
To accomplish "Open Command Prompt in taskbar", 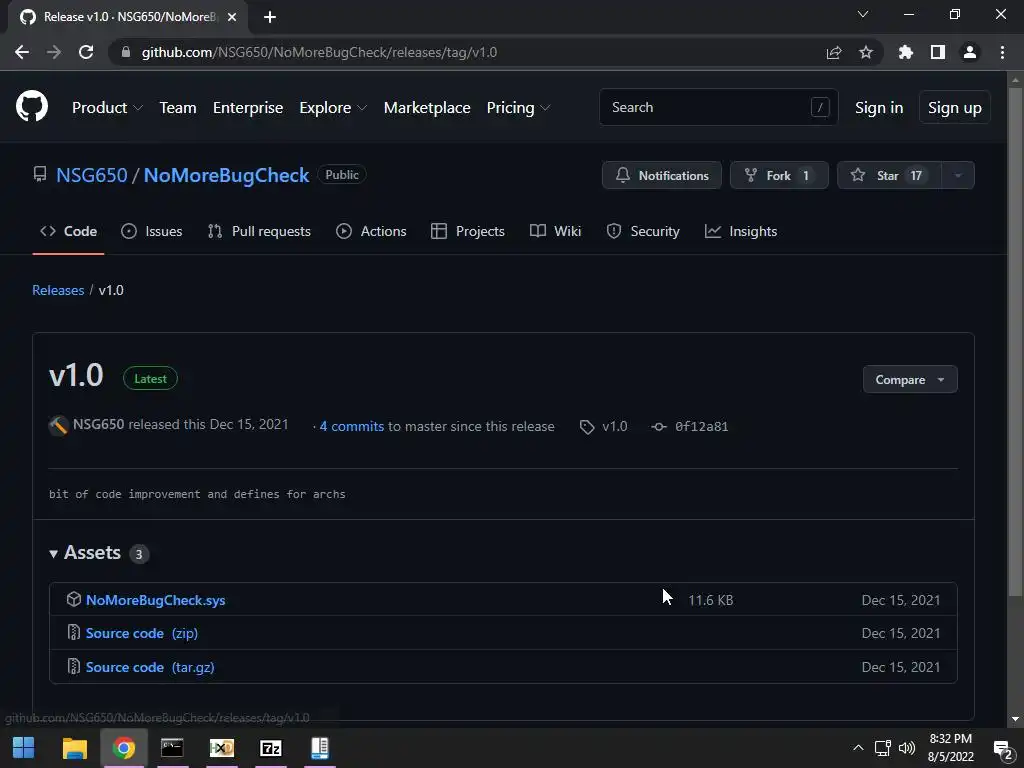I will [172, 748].
